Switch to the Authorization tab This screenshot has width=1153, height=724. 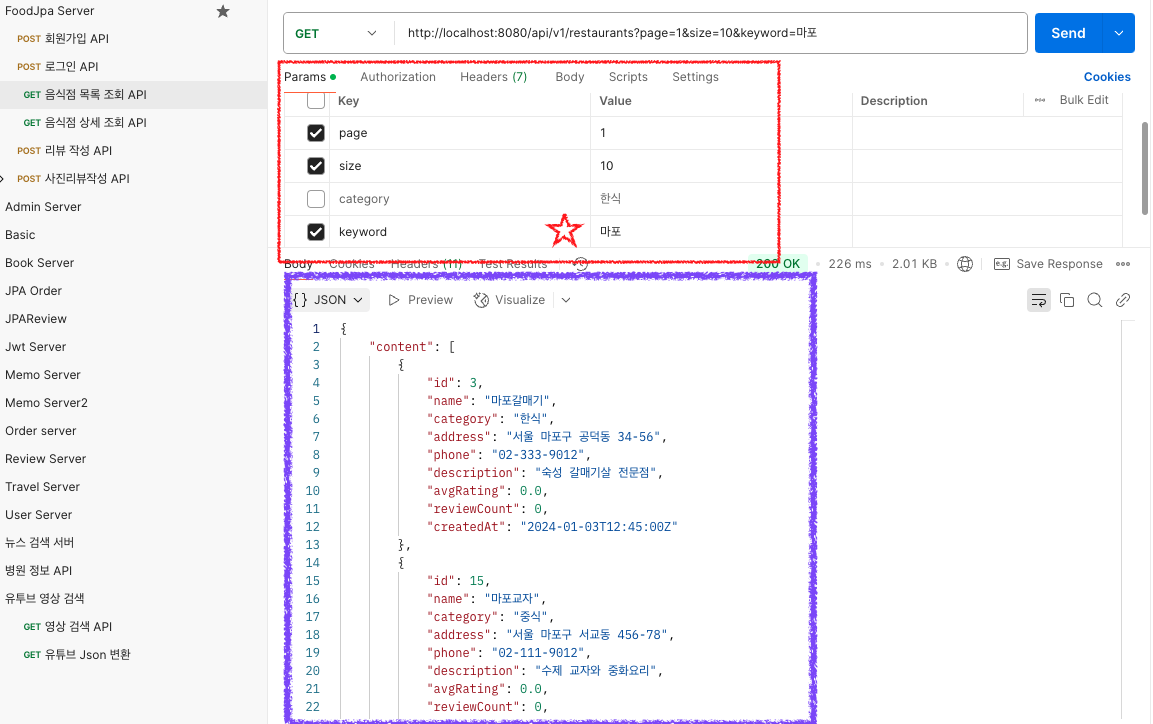click(398, 77)
